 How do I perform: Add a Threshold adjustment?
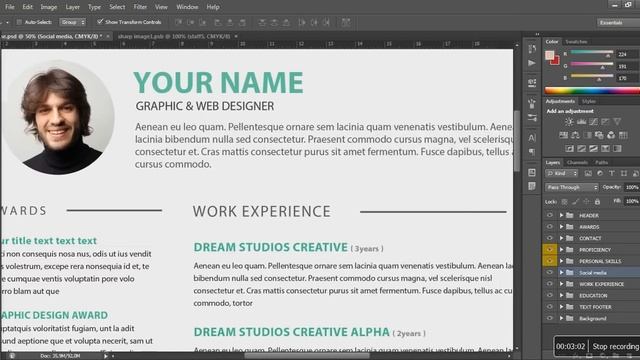coord(593,149)
